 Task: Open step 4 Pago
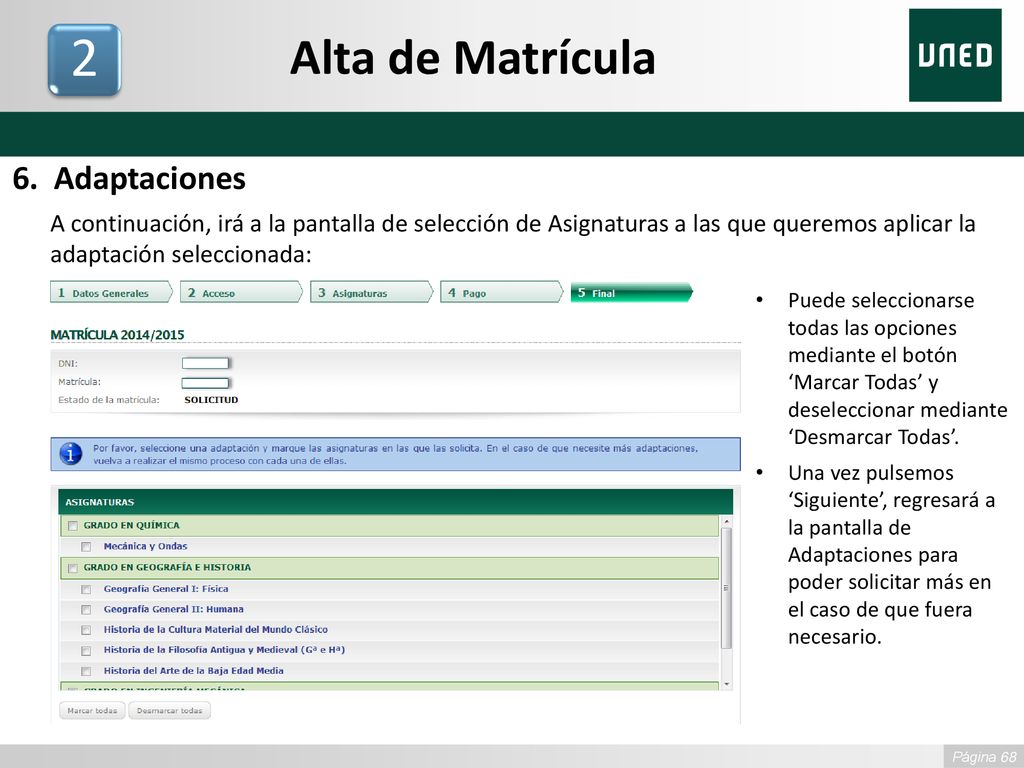point(501,293)
